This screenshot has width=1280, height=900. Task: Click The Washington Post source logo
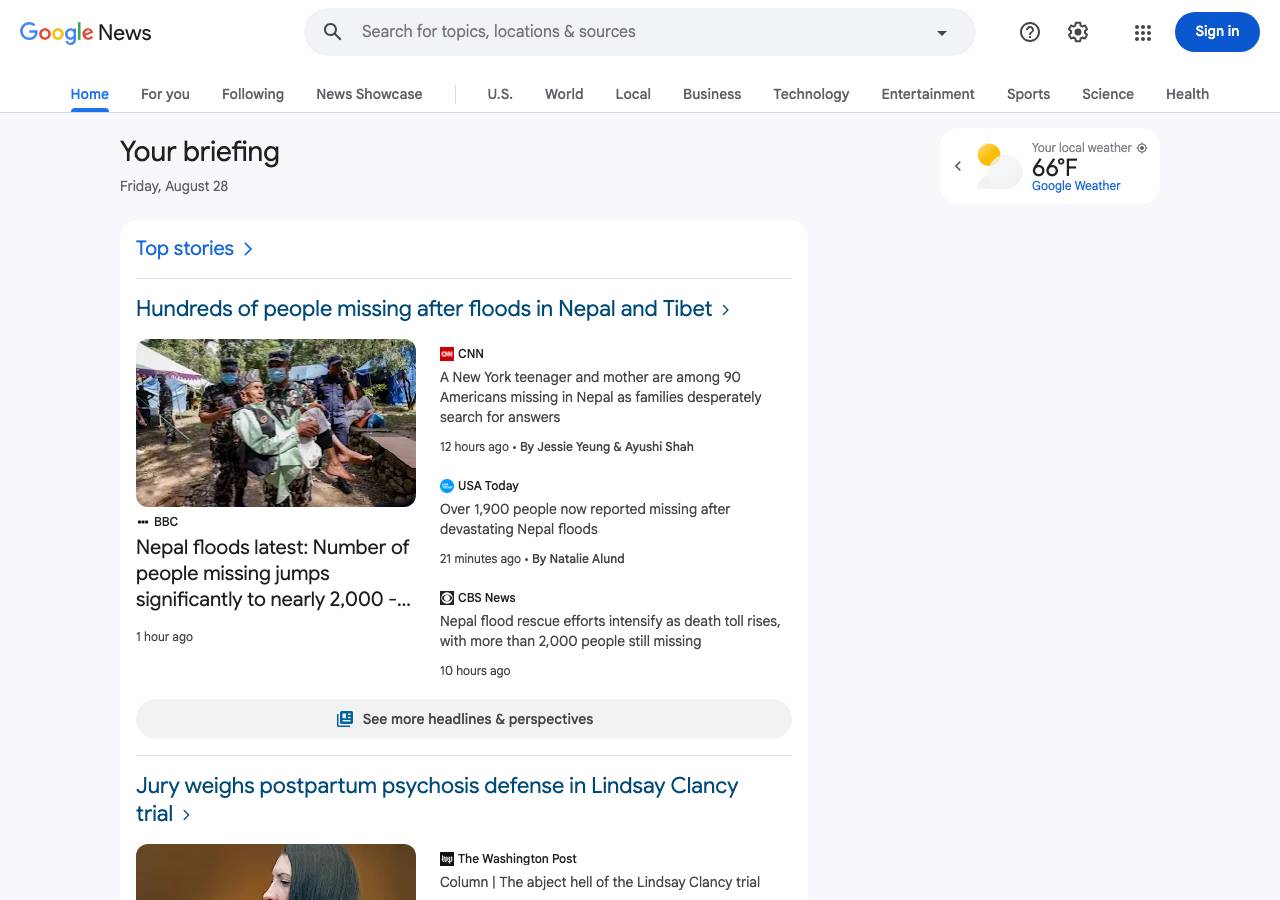click(447, 859)
